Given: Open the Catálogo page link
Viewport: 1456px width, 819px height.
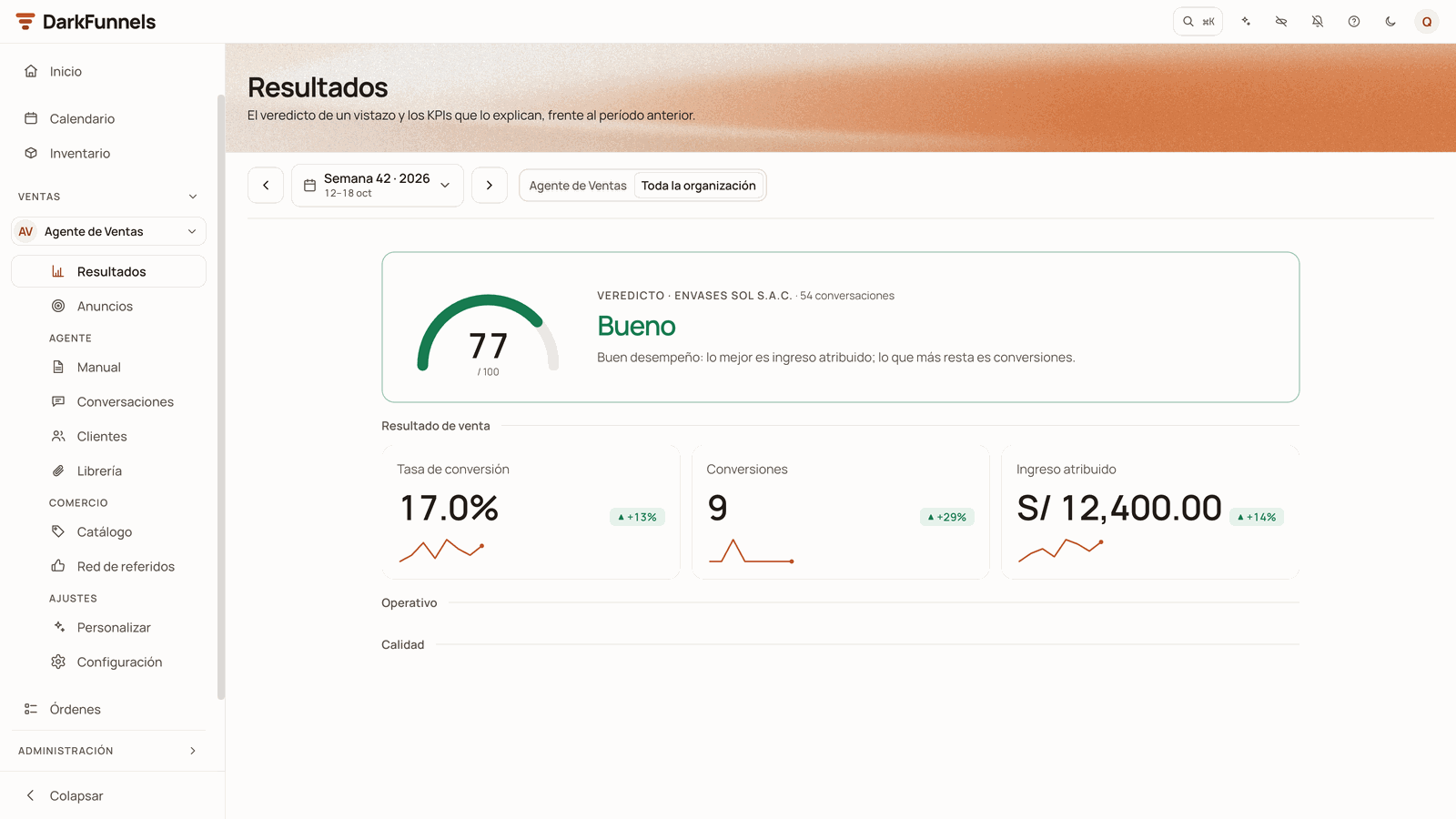Looking at the screenshot, I should click(108, 531).
